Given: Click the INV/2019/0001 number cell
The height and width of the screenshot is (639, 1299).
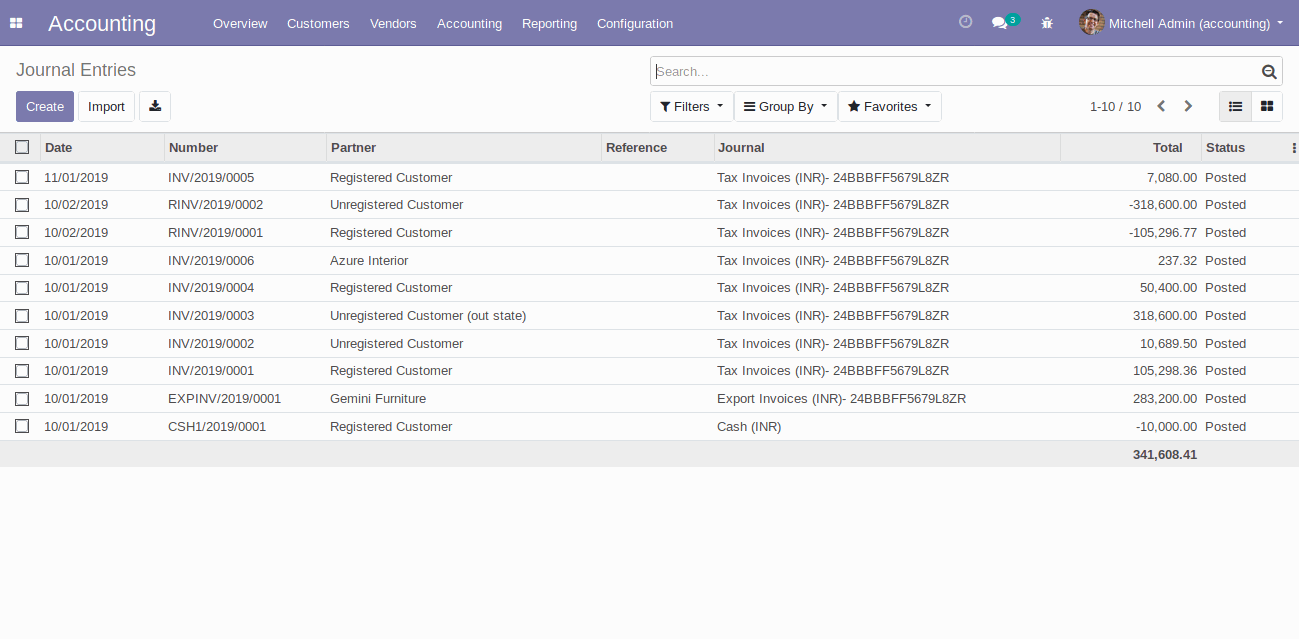Looking at the screenshot, I should (211, 371).
